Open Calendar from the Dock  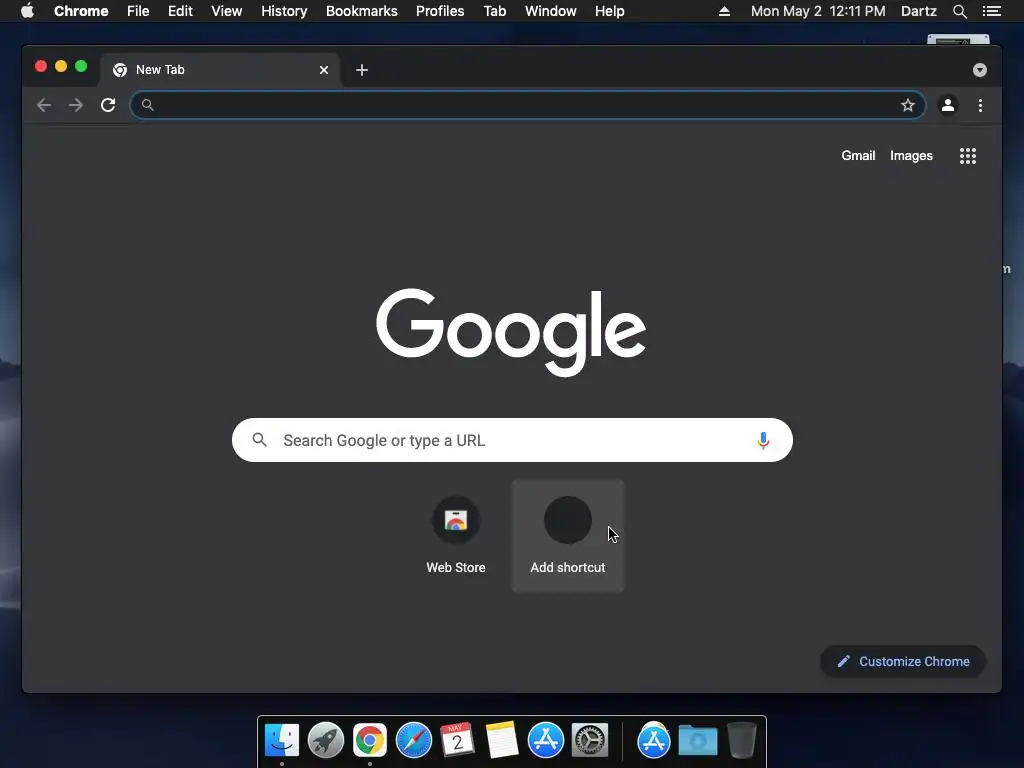tap(457, 740)
